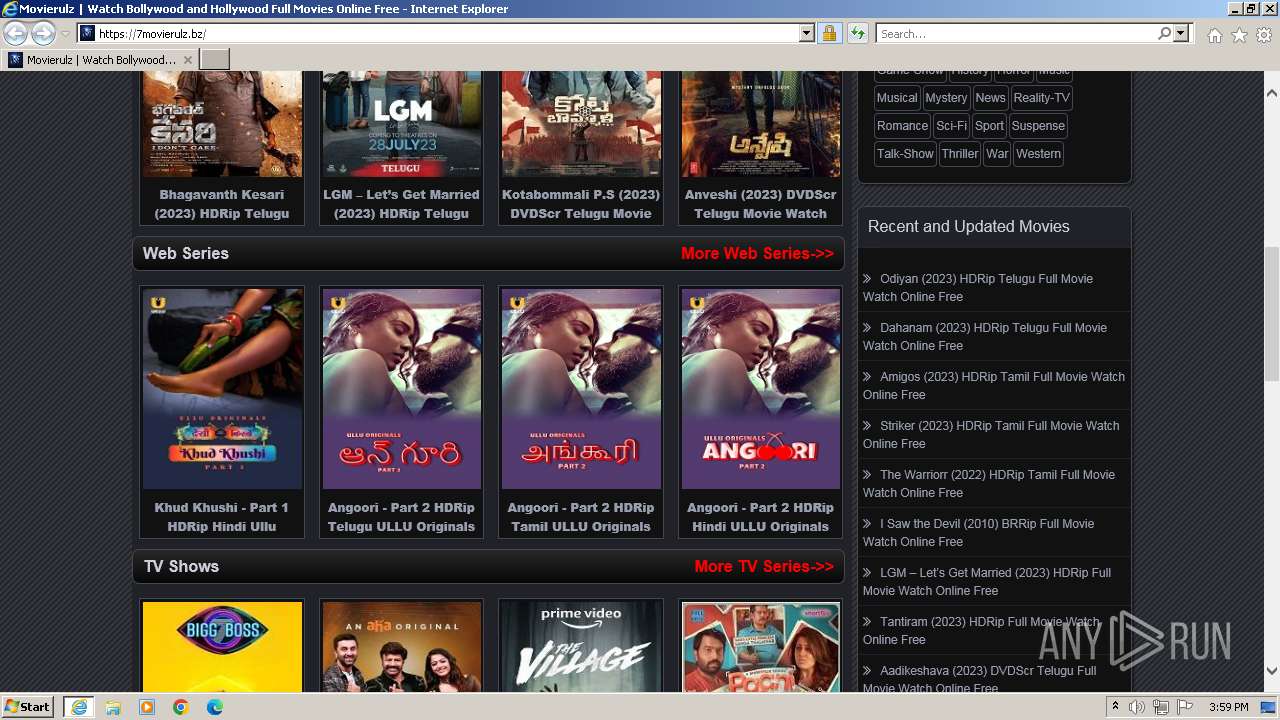This screenshot has height=720, width=1280.
Task: Open the Windows Start menu
Action: coord(28,707)
